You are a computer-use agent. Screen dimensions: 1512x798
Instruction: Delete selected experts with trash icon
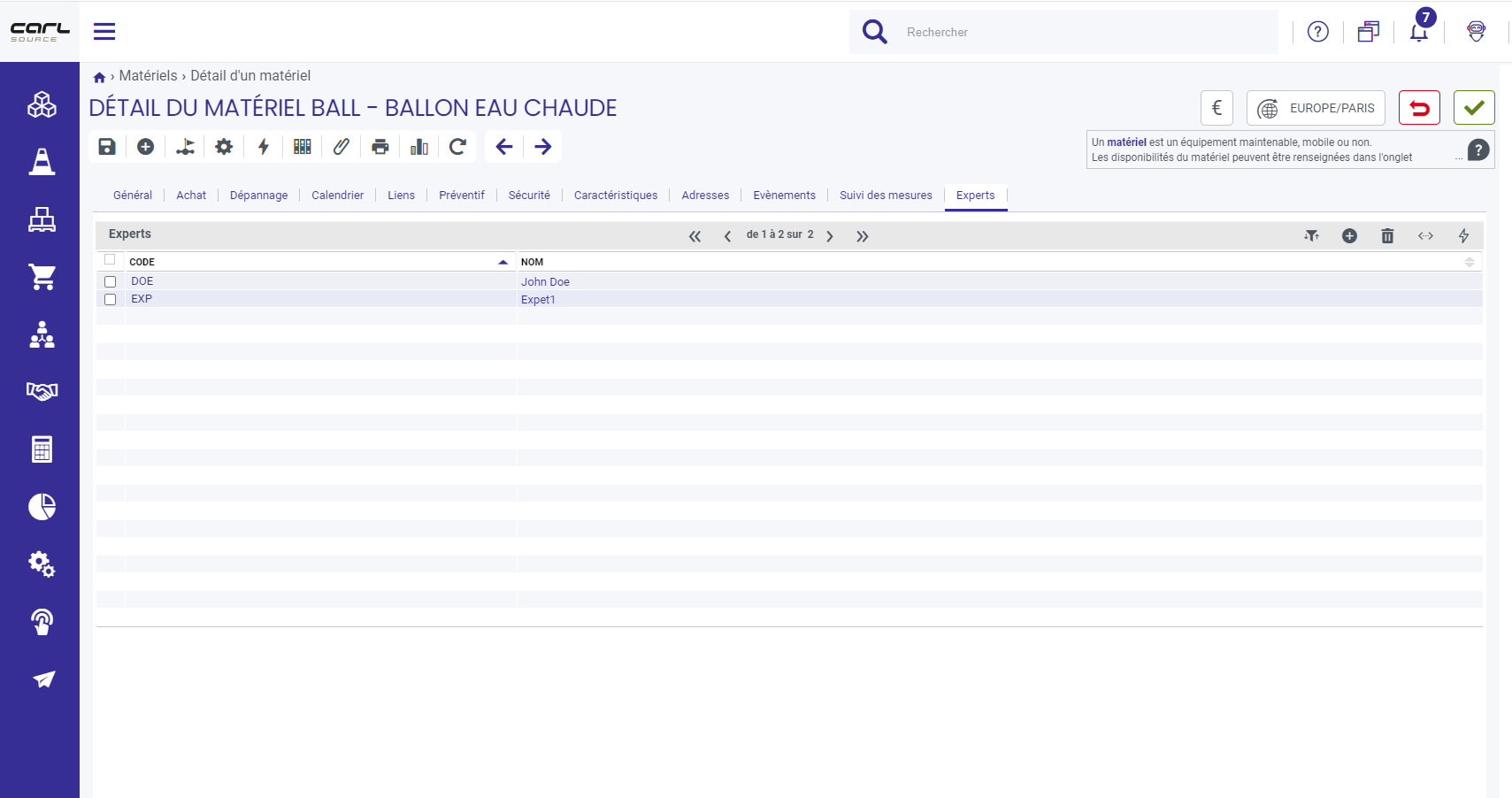pos(1387,235)
